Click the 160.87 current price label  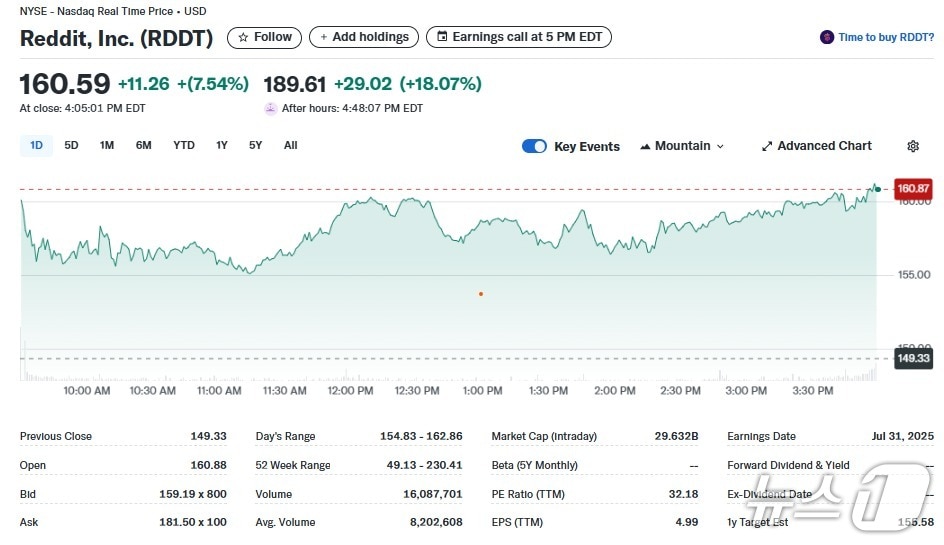(913, 188)
